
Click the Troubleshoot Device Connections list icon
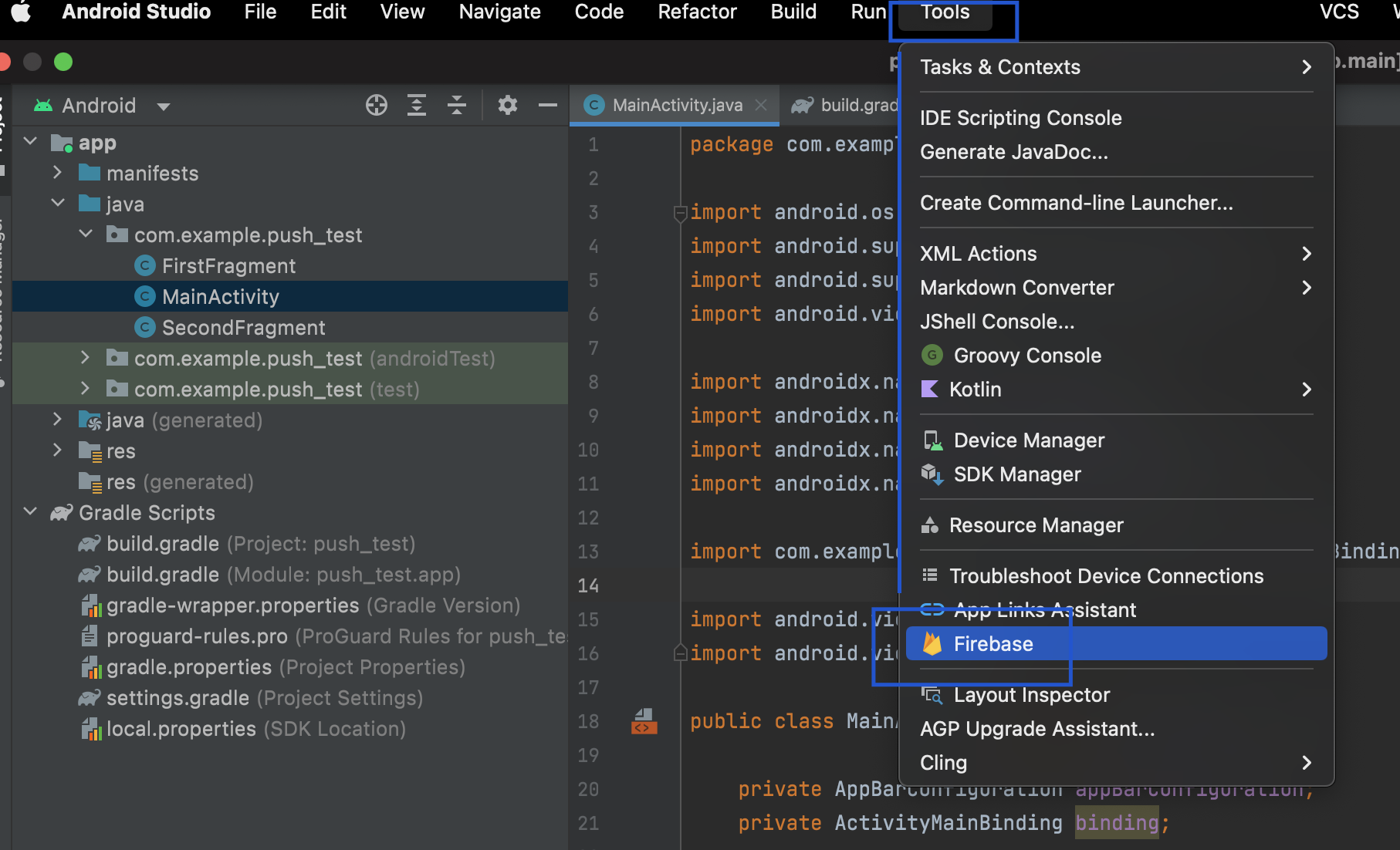point(930,575)
